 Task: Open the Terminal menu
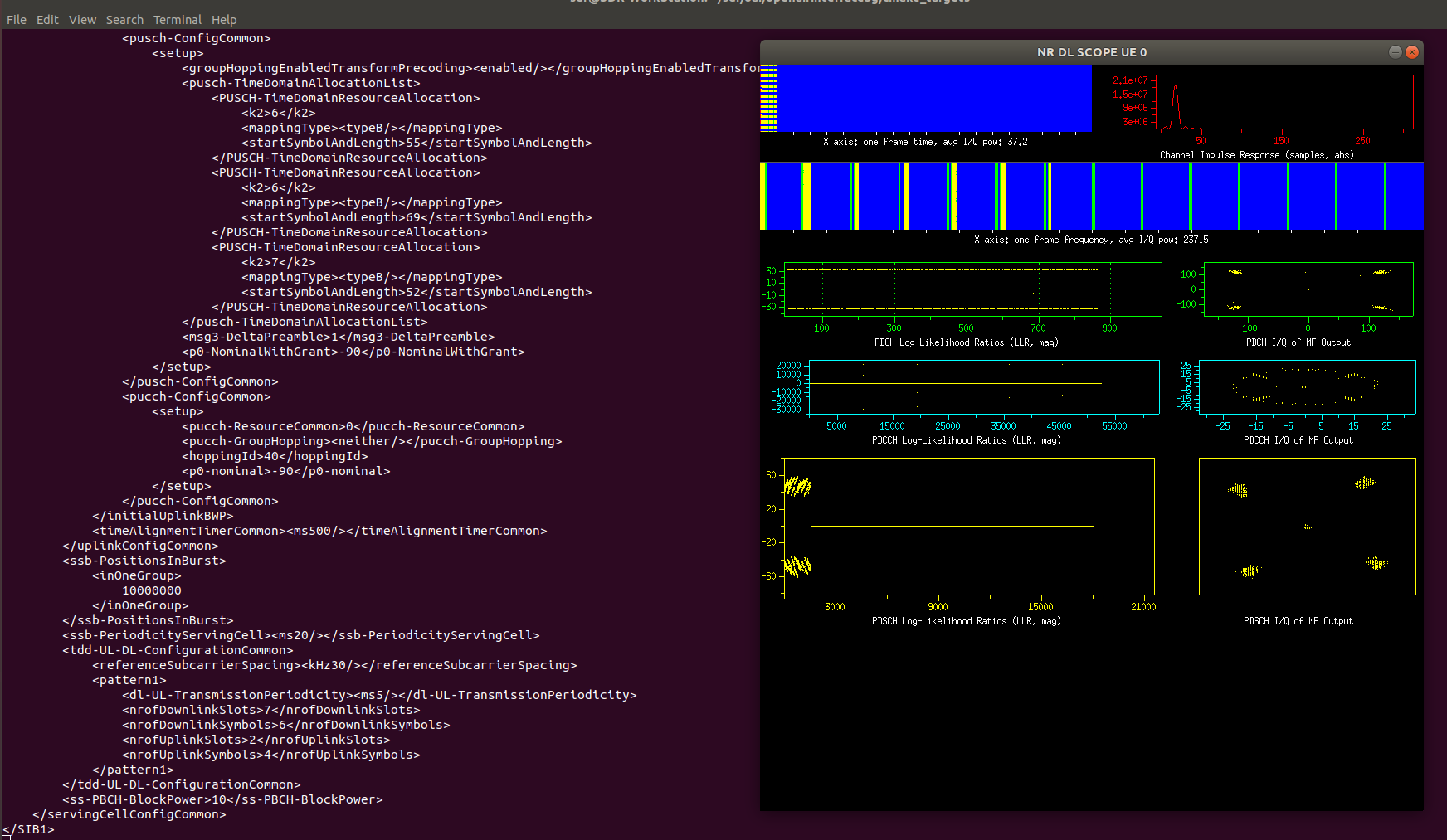tap(177, 20)
